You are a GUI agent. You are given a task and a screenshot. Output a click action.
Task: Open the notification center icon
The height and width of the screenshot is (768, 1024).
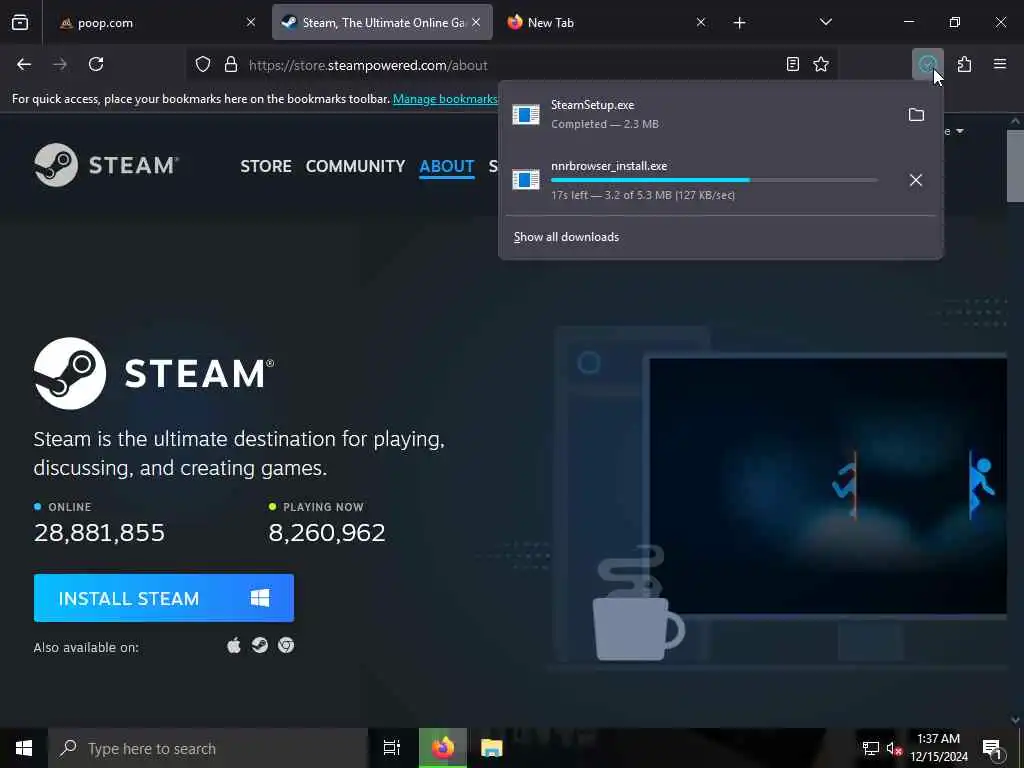[993, 748]
